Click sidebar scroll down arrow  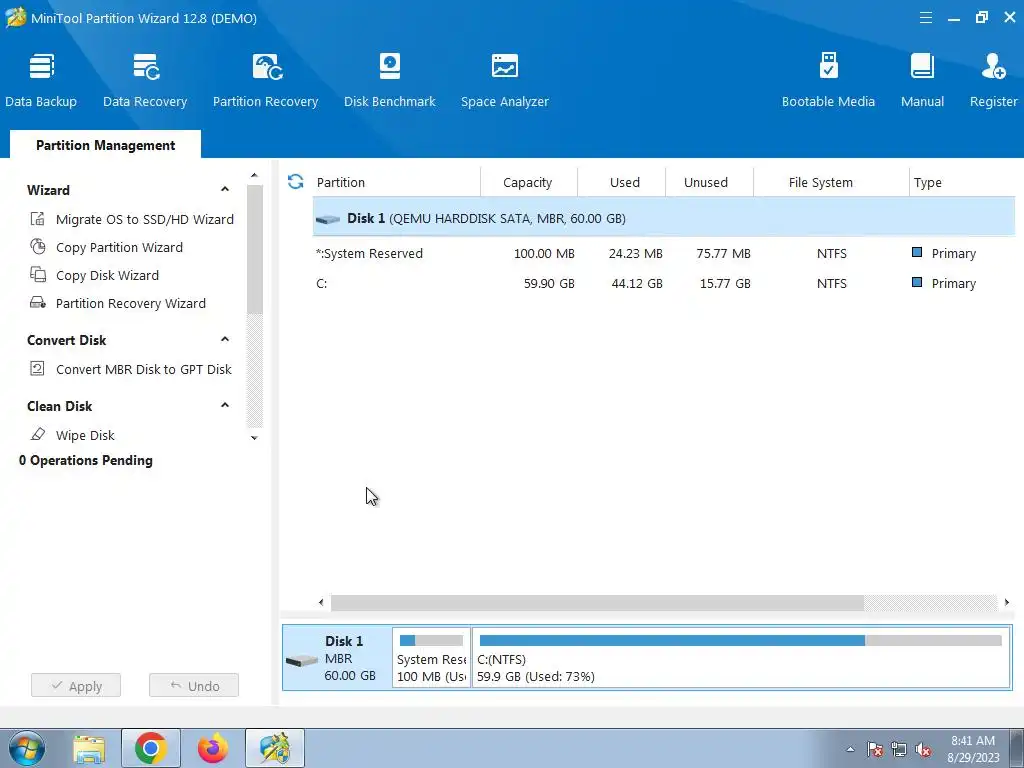point(254,438)
